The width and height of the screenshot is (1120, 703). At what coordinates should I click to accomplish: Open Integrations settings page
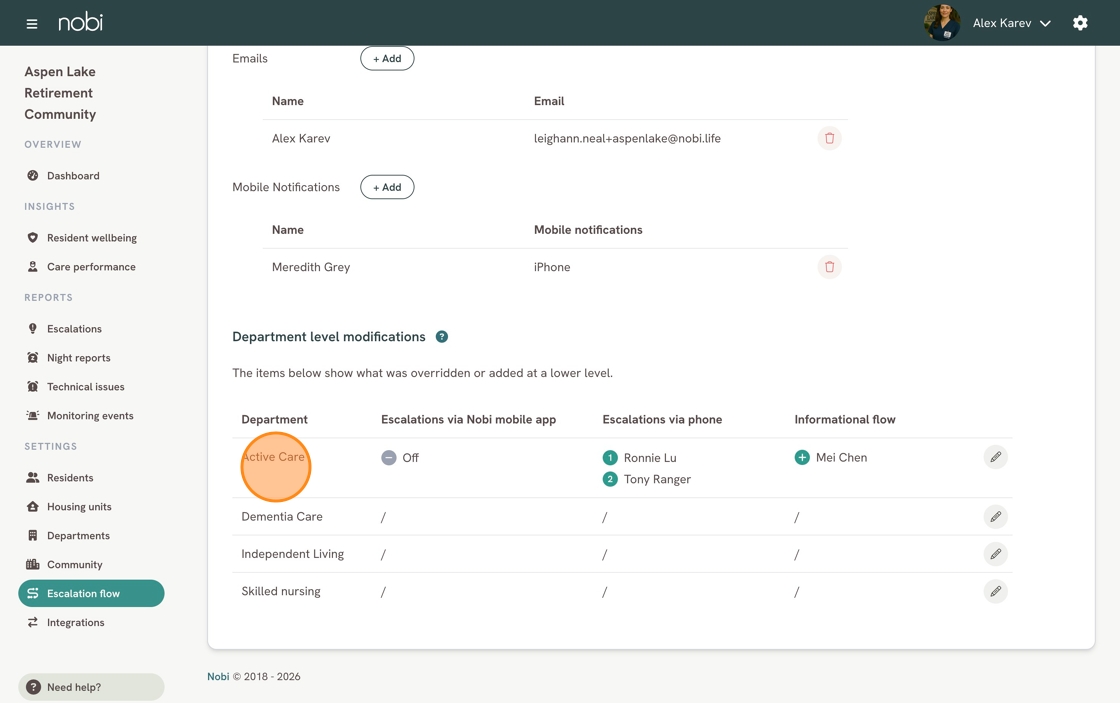(x=76, y=622)
